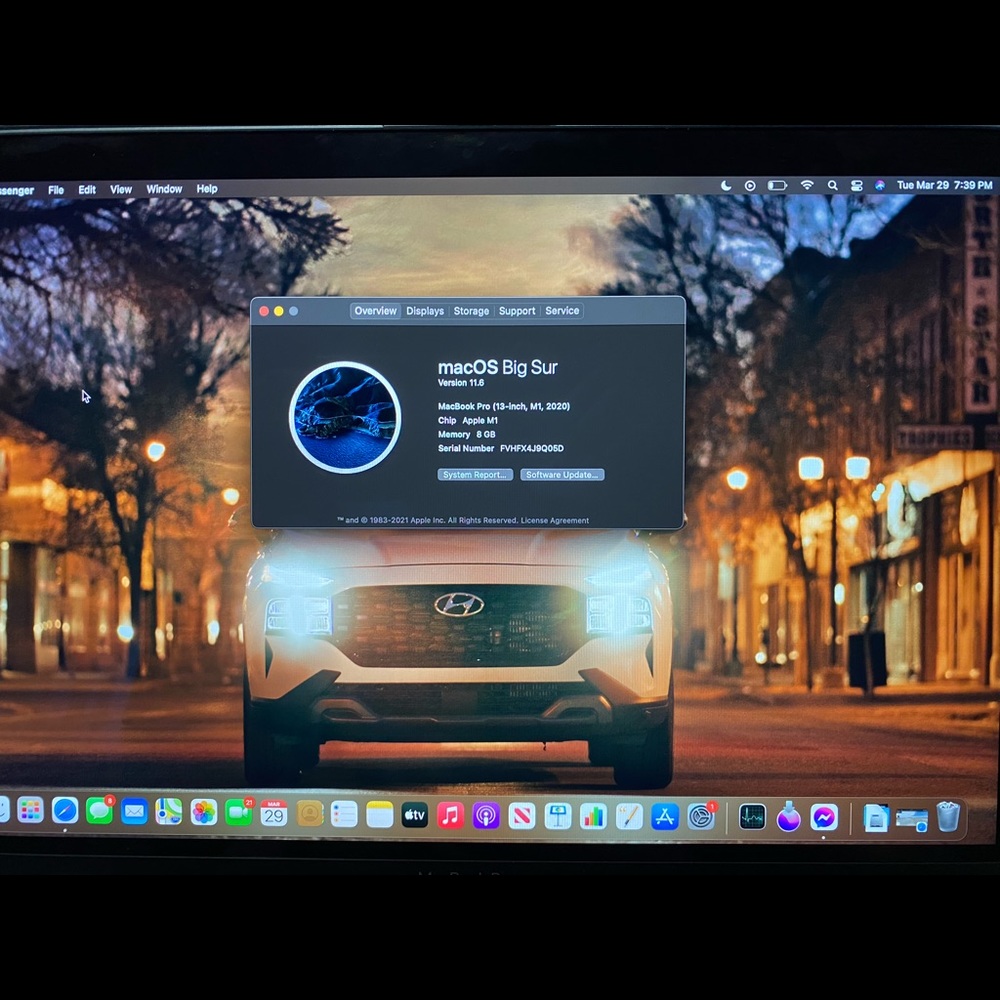The image size is (1000, 1000).
Task: Close the About This Mac window
Action: [264, 311]
